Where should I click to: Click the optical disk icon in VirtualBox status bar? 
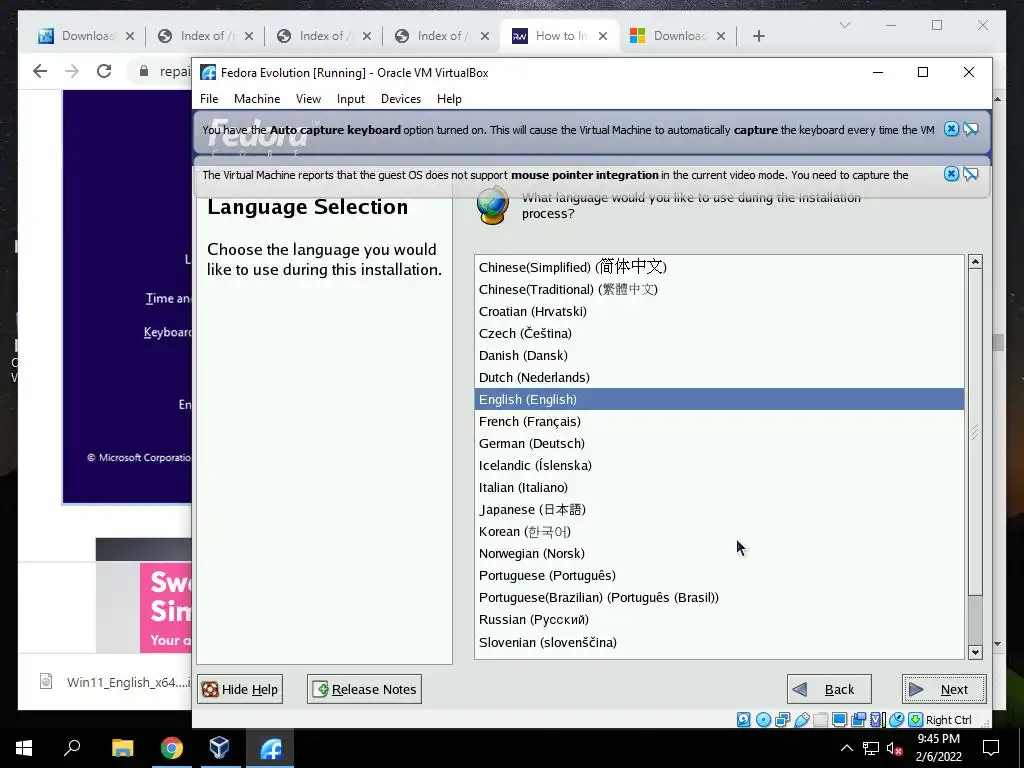763,720
